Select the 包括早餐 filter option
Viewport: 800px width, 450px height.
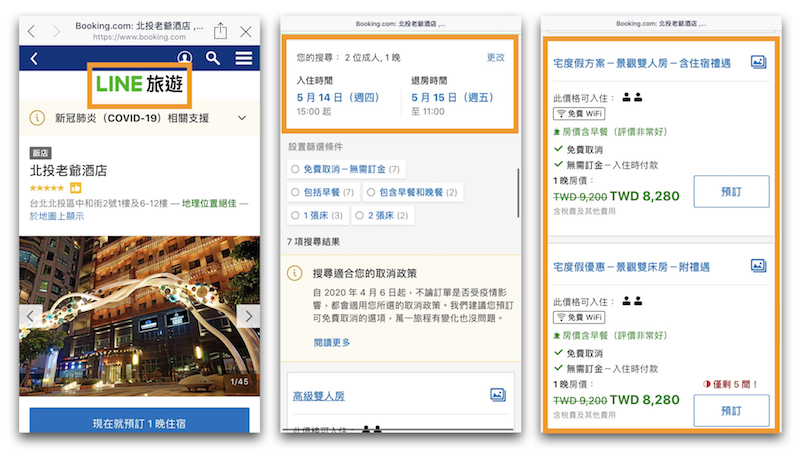pos(322,192)
